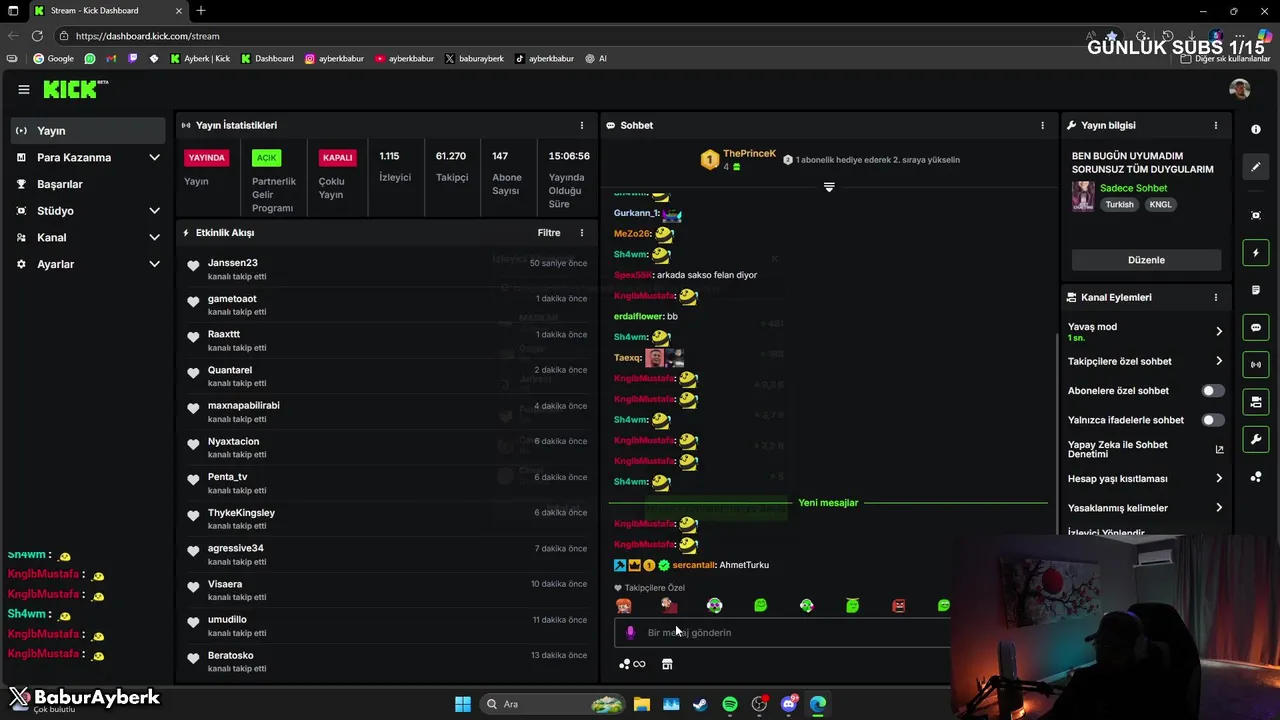Image resolution: width=1280 pixels, height=720 pixels.
Task: Open the info icon in right sidebar
Action: [x=1256, y=130]
